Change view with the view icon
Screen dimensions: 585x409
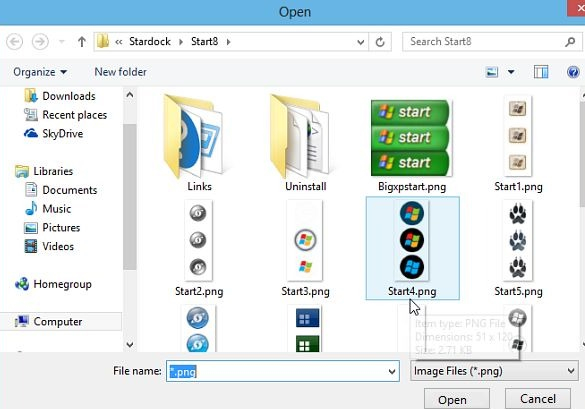point(492,72)
